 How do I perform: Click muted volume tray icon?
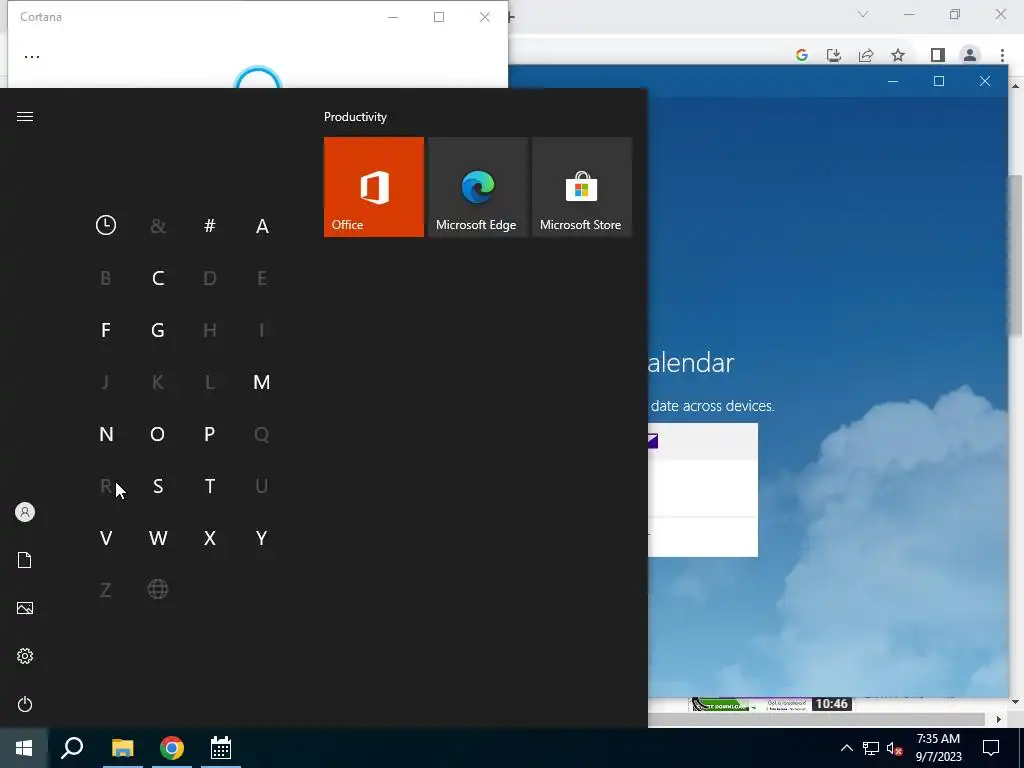pyautogui.click(x=894, y=748)
